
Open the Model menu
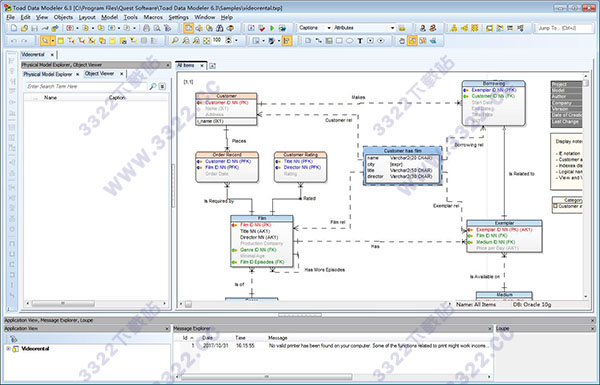point(109,17)
